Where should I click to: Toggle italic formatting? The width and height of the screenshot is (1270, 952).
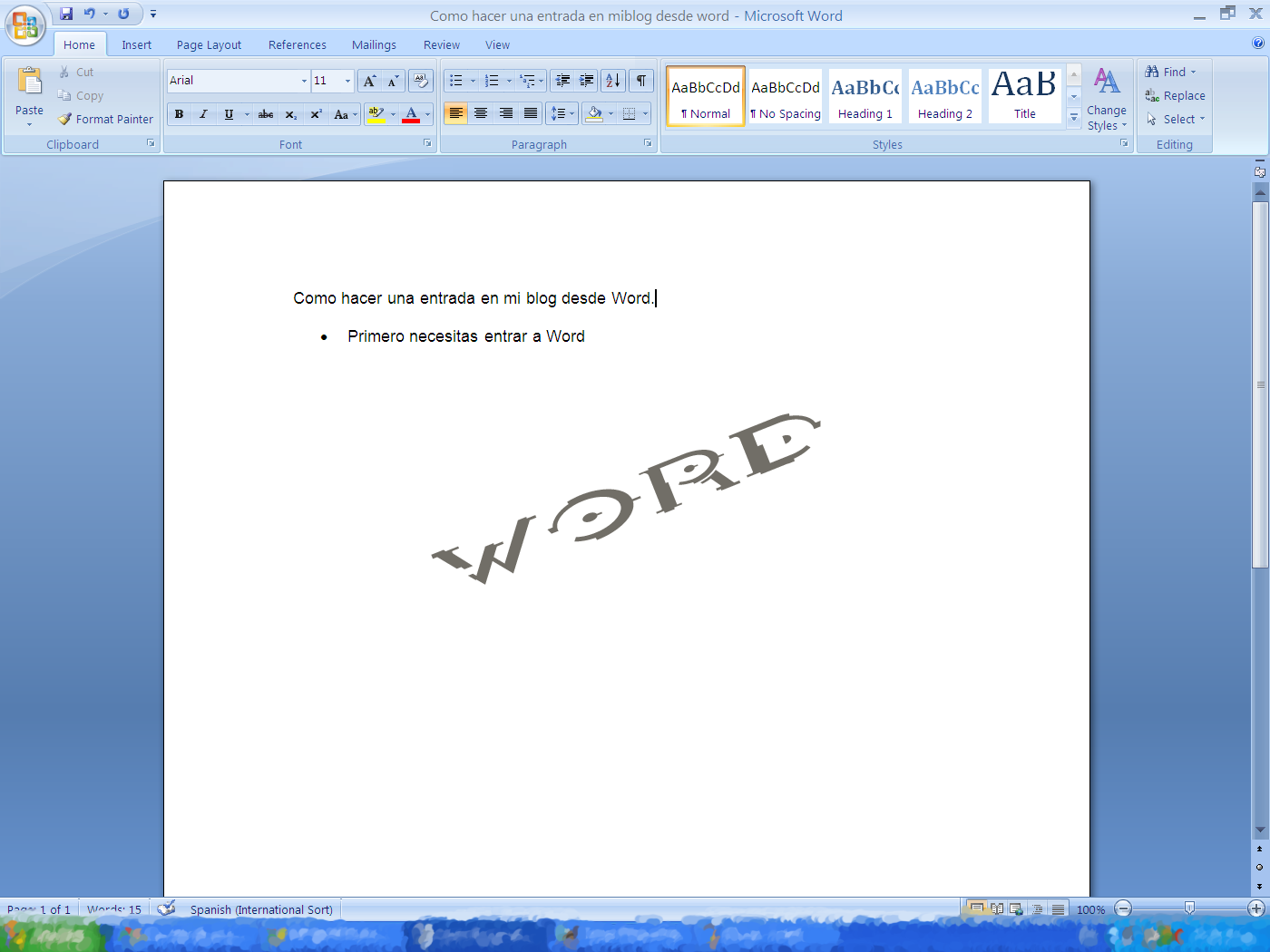pyautogui.click(x=203, y=114)
